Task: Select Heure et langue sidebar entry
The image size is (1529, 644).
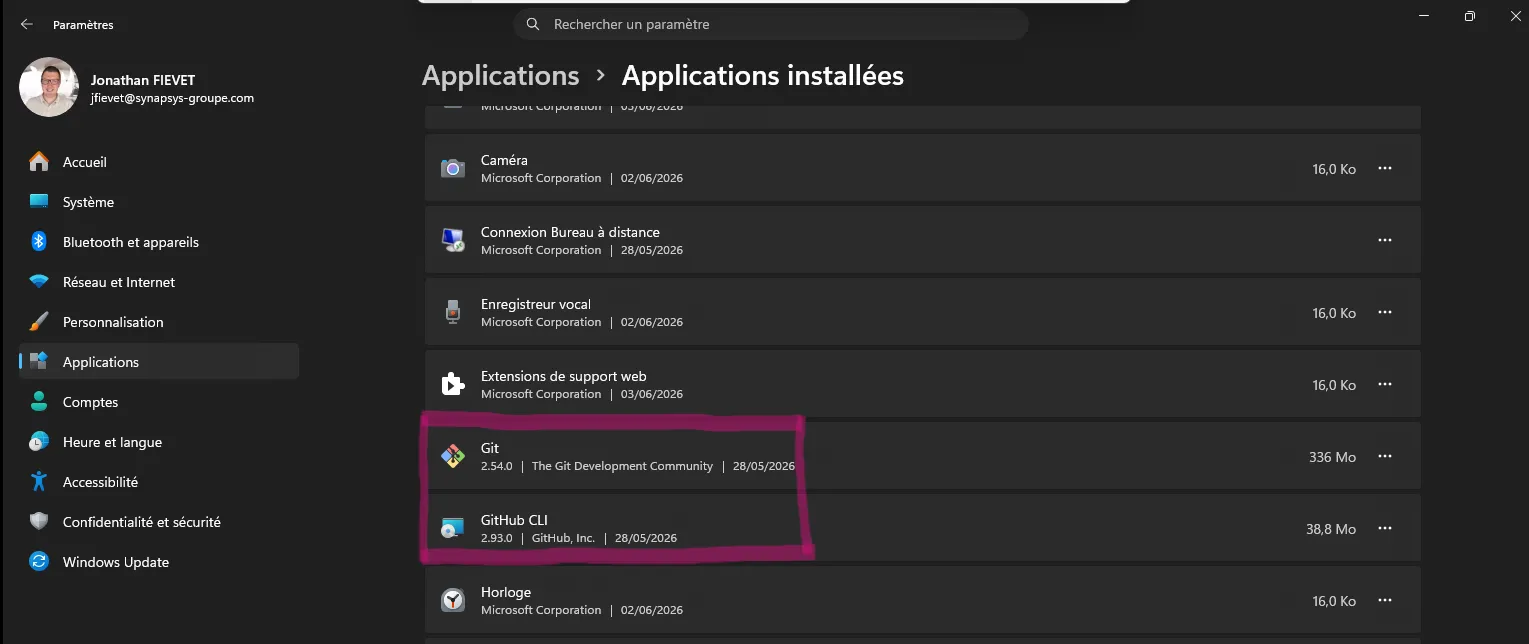Action: point(159,442)
